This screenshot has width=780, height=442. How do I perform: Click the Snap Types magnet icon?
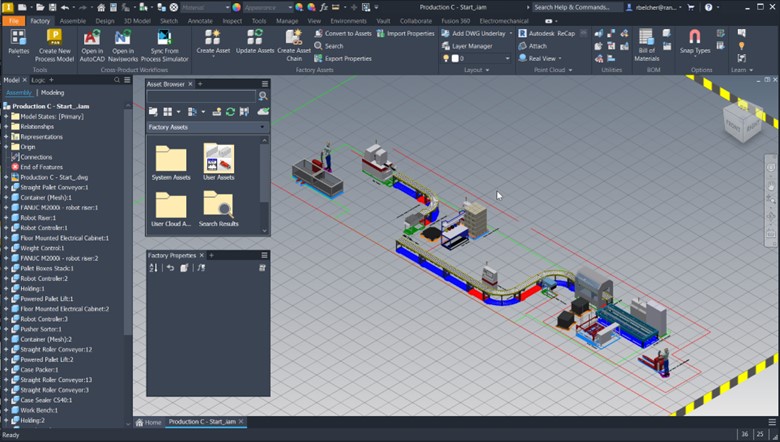coord(694,37)
